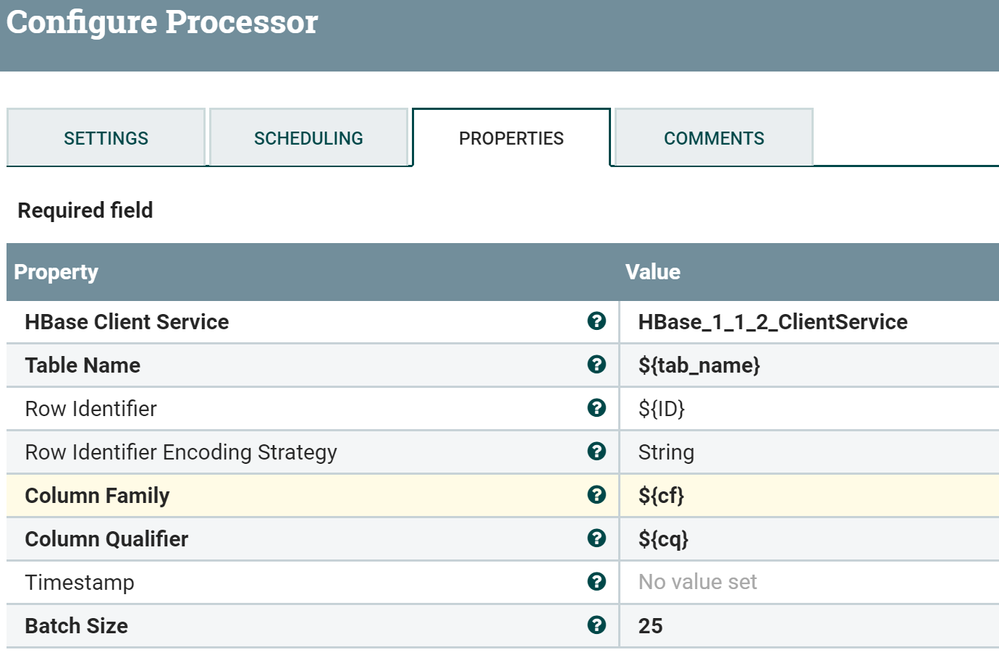Edit the ${tab_name} table name value
The height and width of the screenshot is (657, 999).
click(x=699, y=365)
